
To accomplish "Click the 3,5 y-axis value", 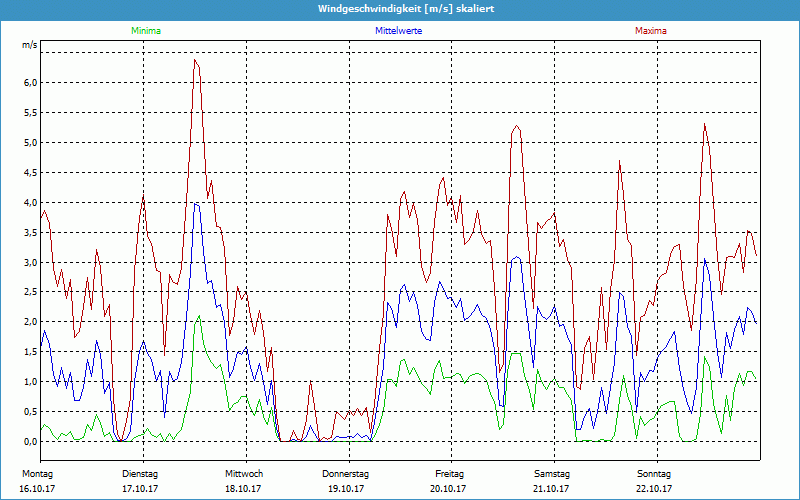I will point(31,233).
